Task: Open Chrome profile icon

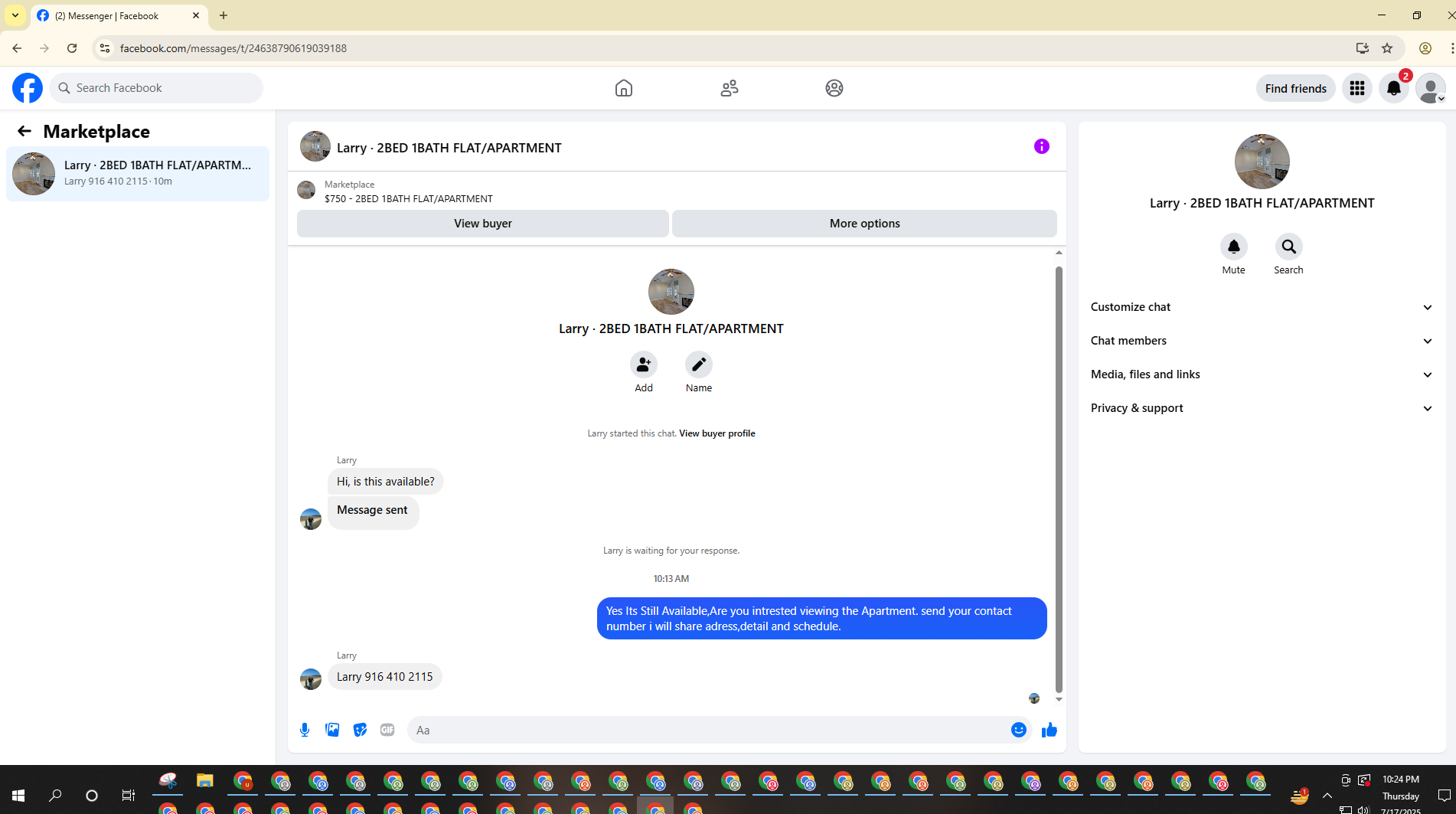Action: [1425, 48]
